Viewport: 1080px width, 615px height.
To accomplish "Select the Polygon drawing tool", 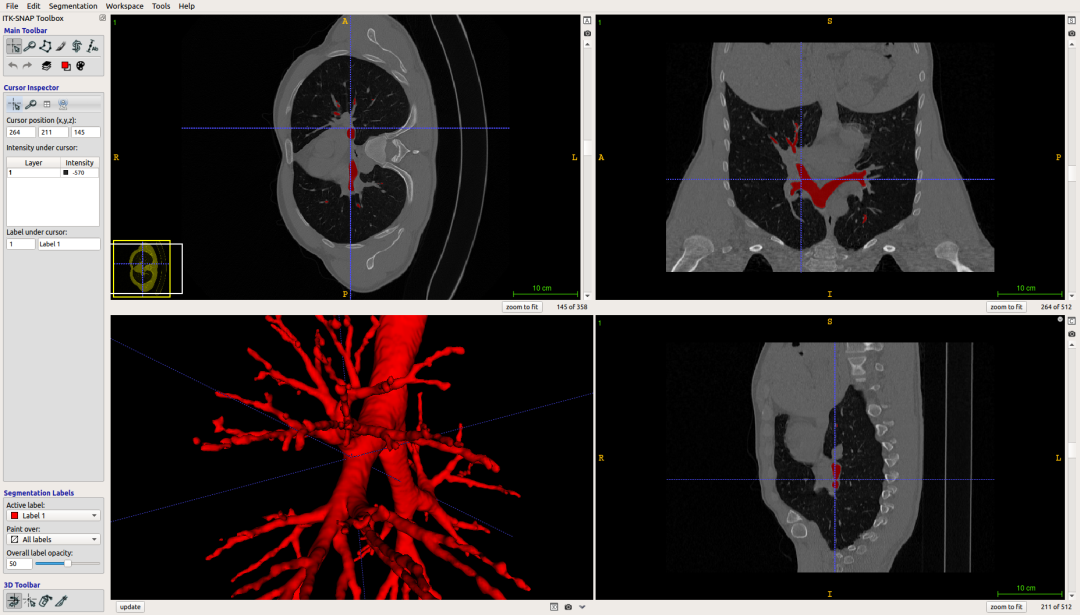I will pos(46,46).
